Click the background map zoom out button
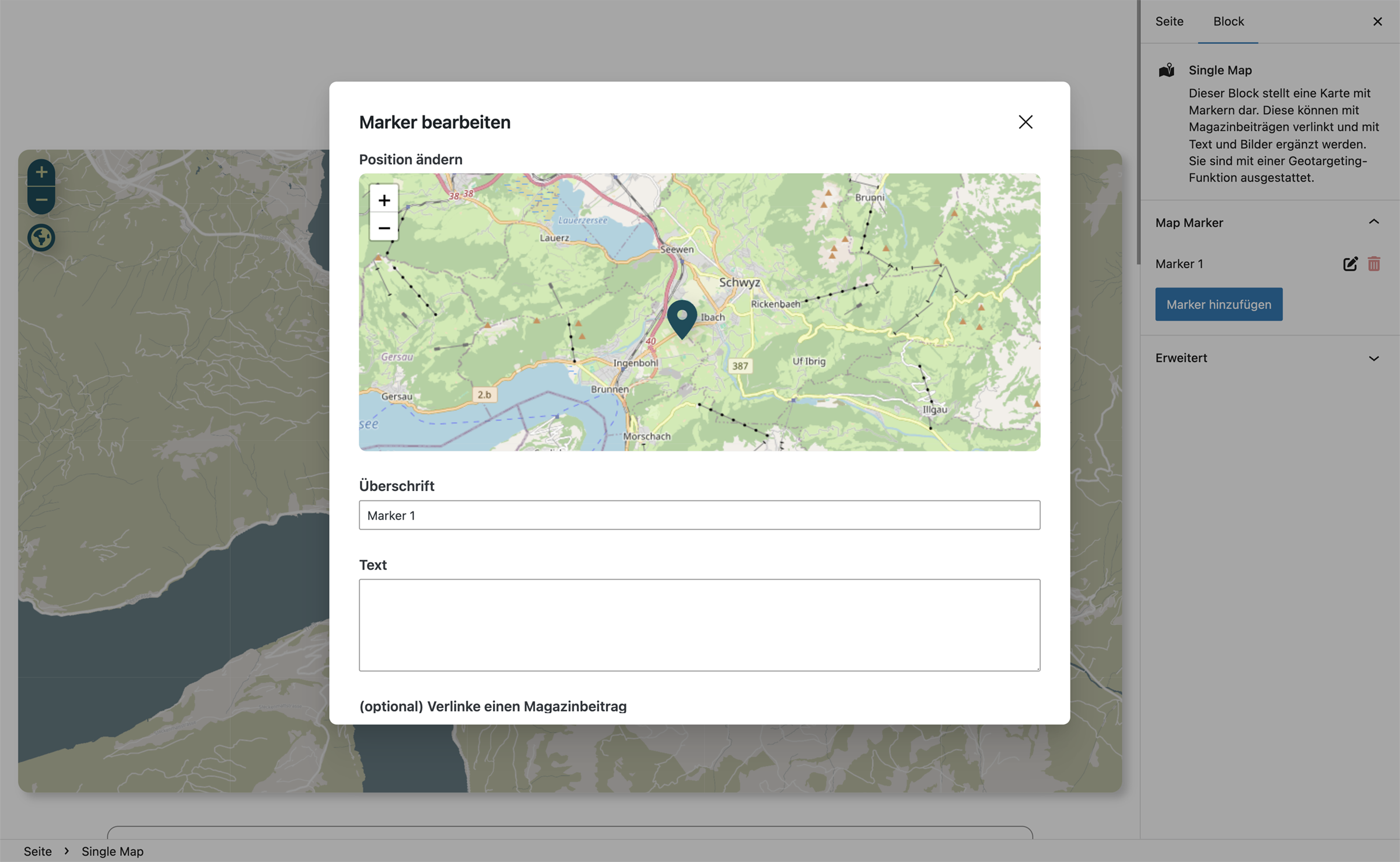Viewport: 1400px width, 862px height. click(41, 200)
